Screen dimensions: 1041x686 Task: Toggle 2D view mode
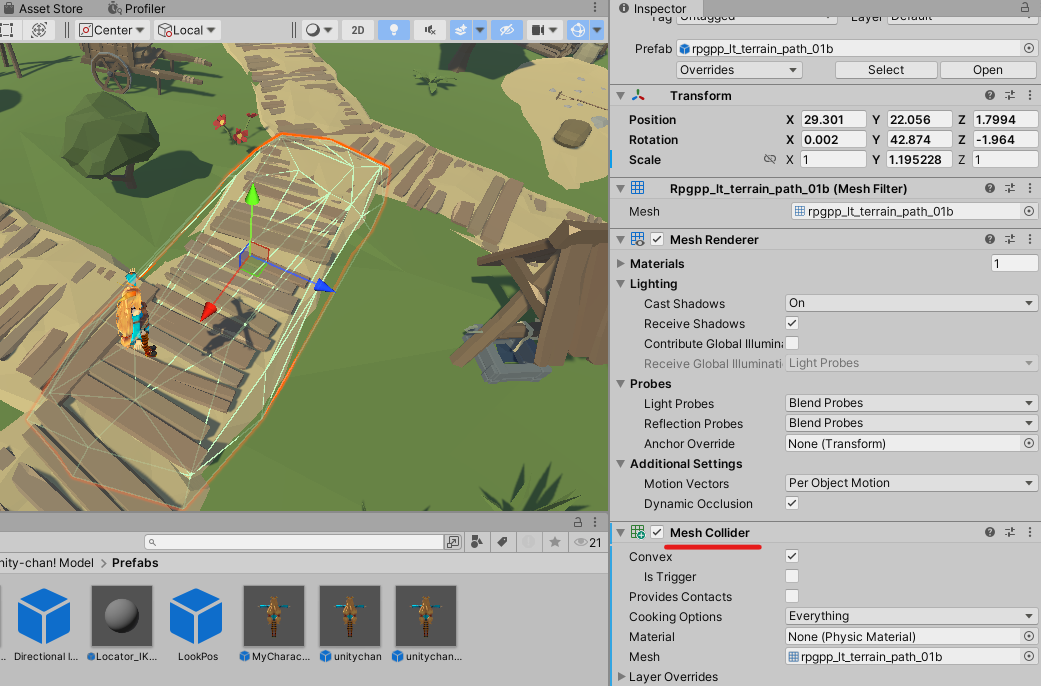point(358,30)
